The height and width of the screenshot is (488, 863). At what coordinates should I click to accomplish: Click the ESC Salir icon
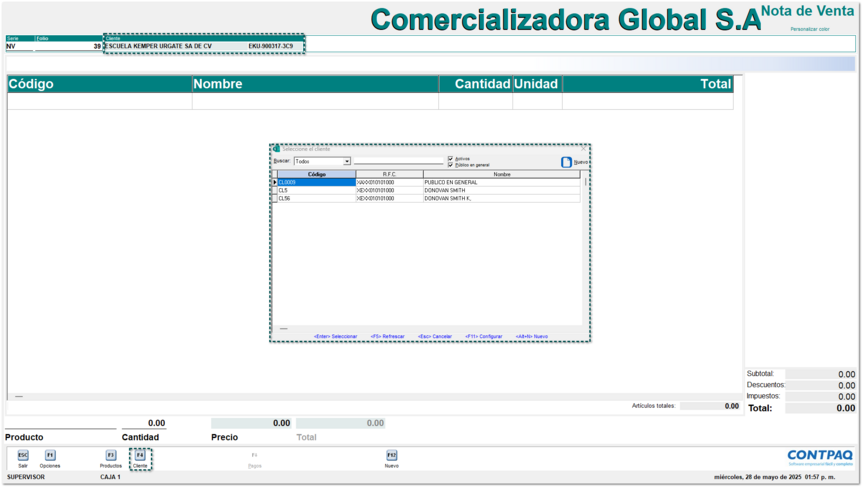23,456
